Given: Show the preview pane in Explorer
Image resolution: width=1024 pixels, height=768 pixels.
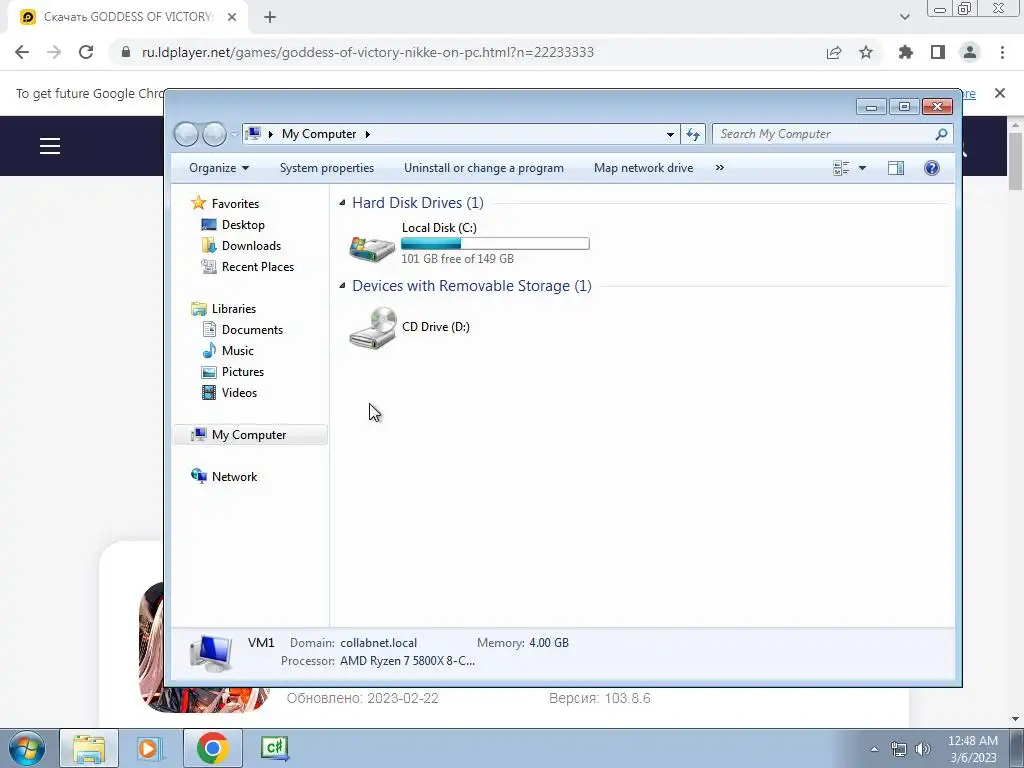Looking at the screenshot, I should [896, 168].
